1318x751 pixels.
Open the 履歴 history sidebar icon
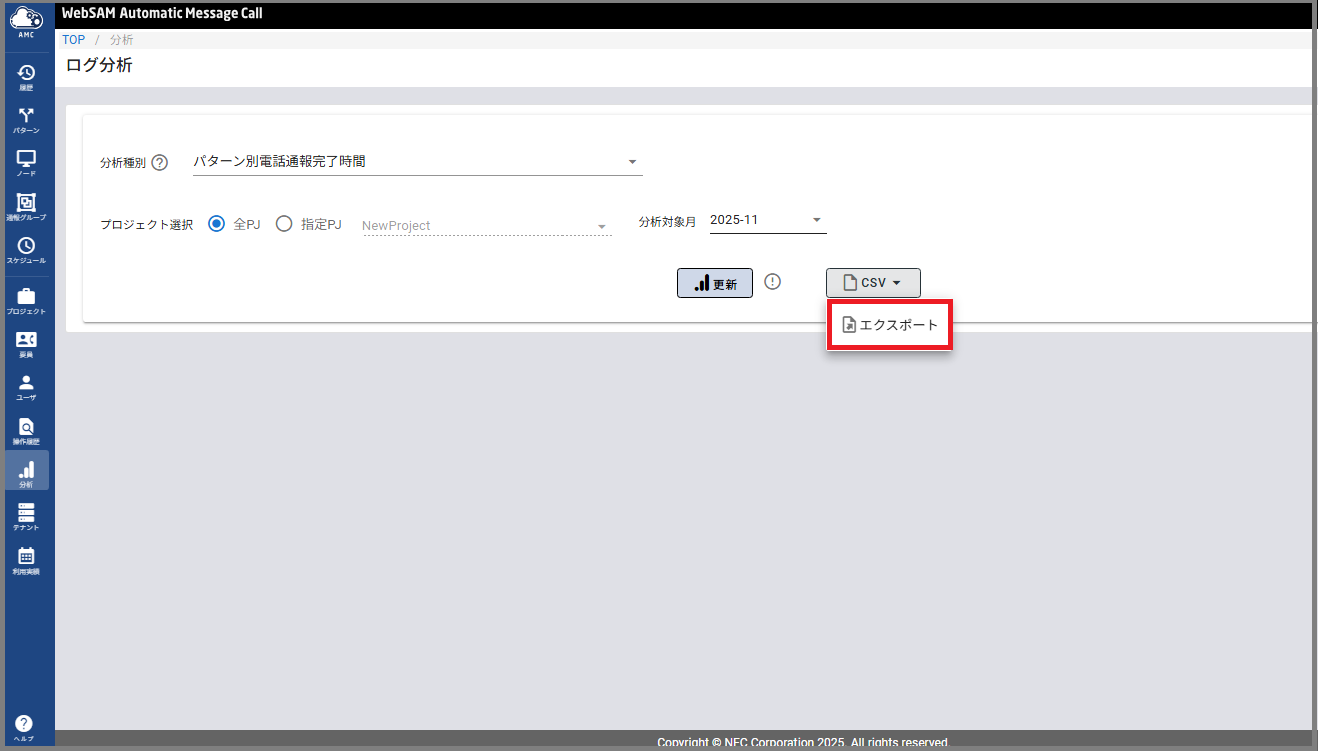[26, 75]
